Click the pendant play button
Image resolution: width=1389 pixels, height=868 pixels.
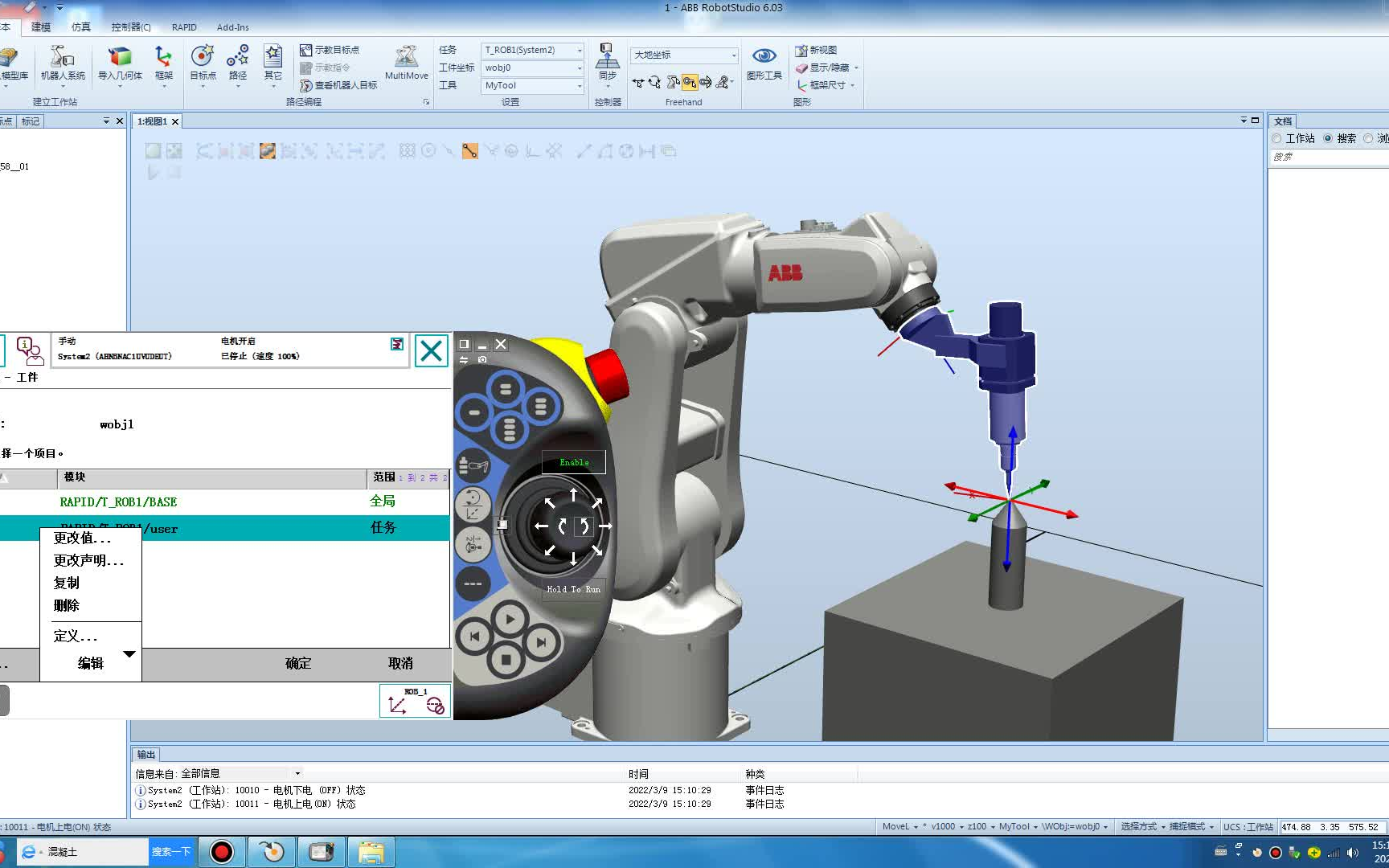click(x=510, y=620)
